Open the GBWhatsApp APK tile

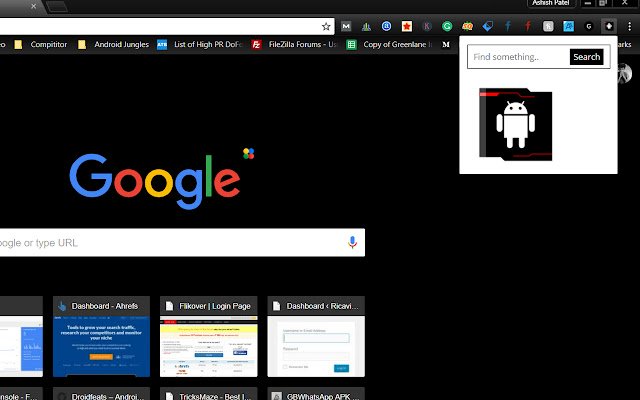(316, 394)
